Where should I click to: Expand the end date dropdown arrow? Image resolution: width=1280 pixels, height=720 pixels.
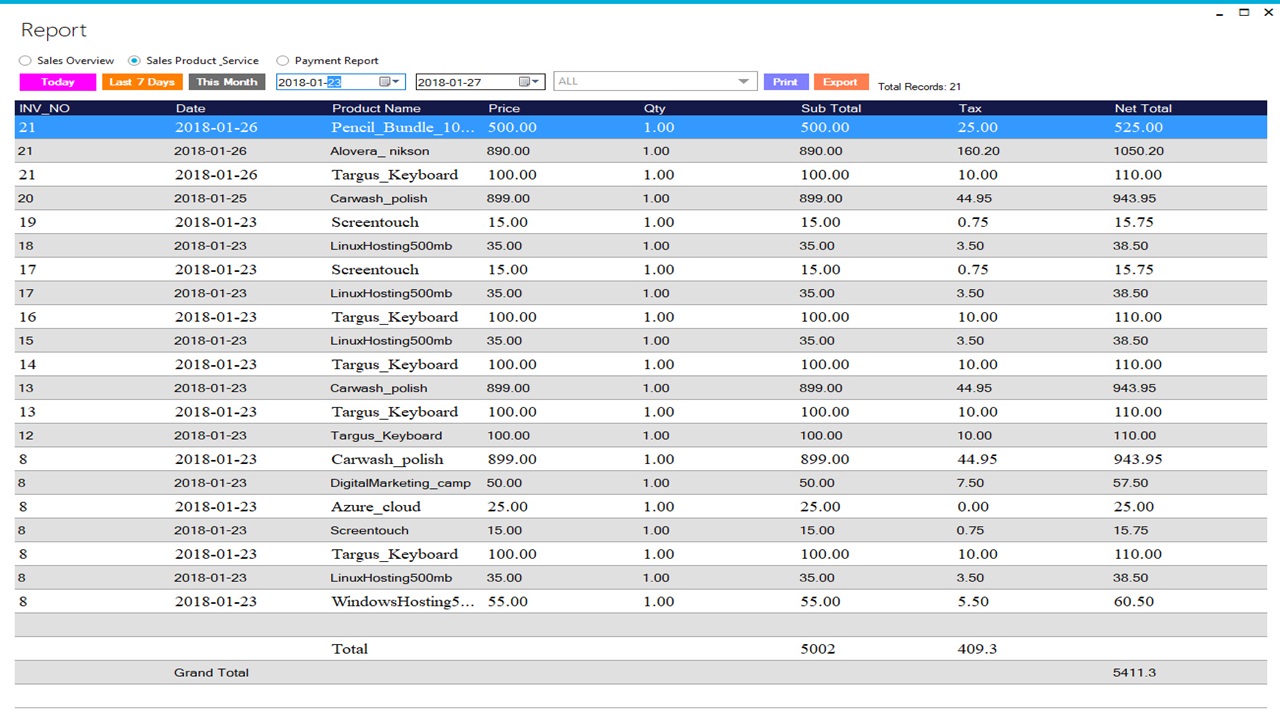point(537,81)
